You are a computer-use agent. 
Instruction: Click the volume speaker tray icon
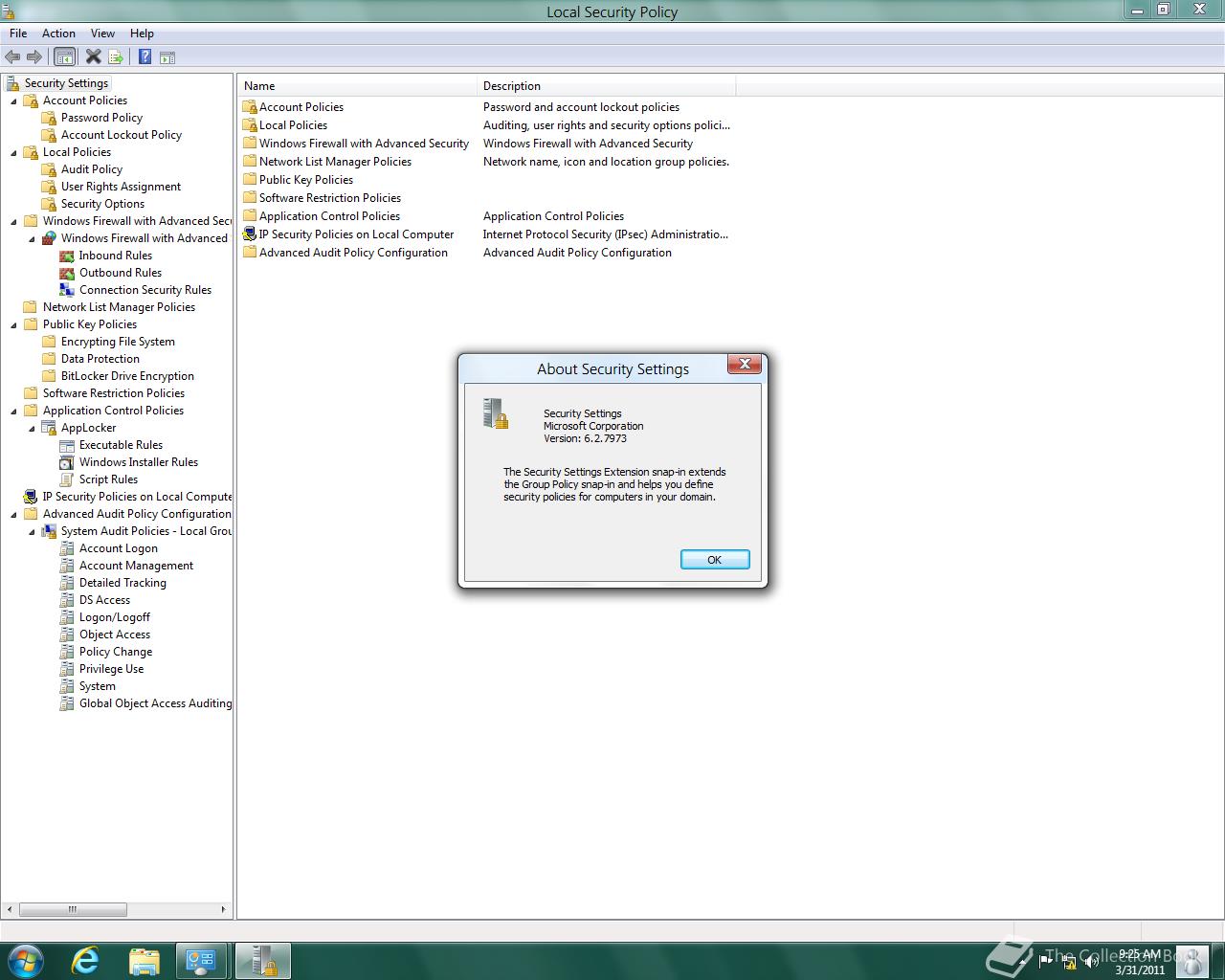(1091, 961)
